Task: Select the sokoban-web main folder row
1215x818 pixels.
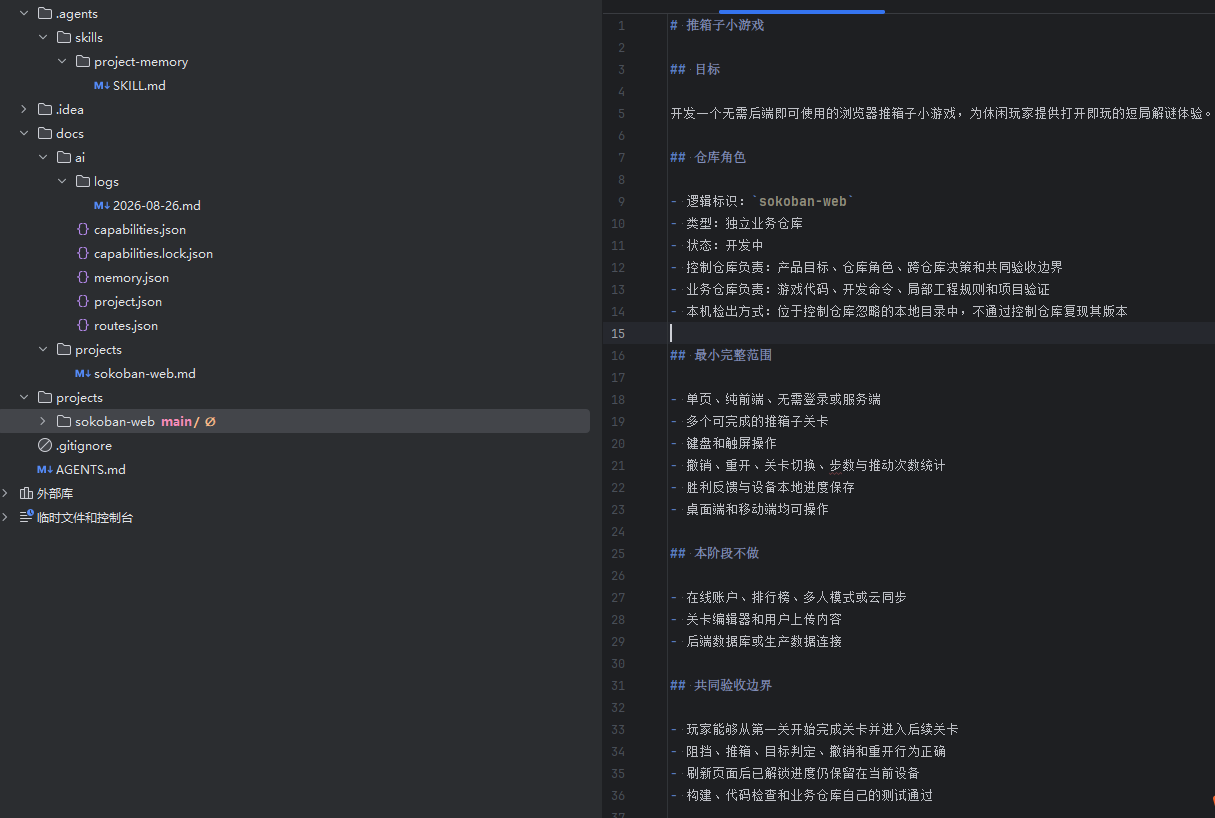Action: (295, 421)
